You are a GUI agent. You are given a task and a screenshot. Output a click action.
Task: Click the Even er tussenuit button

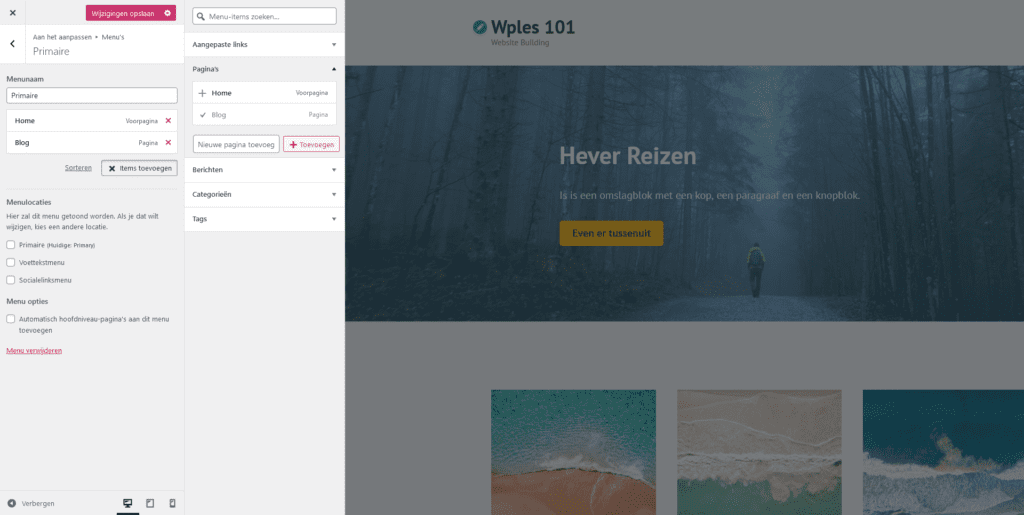[x=611, y=233]
